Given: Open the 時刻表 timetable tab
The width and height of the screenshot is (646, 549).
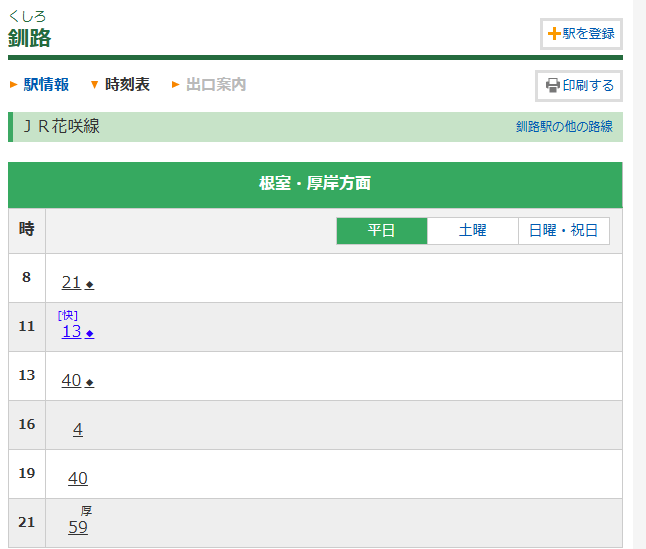Looking at the screenshot, I should pos(127,85).
